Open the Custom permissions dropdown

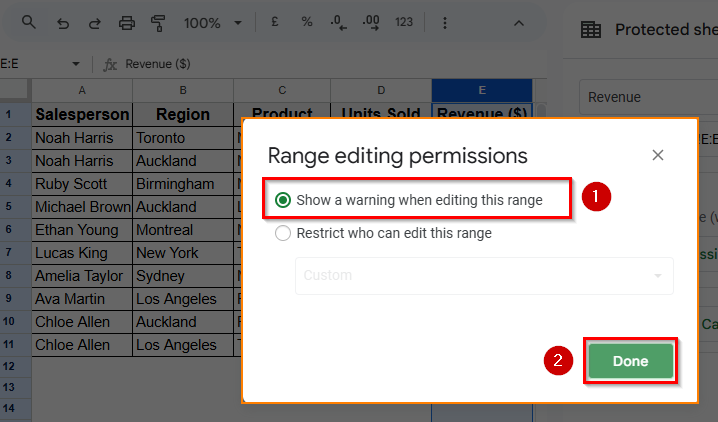(484, 275)
